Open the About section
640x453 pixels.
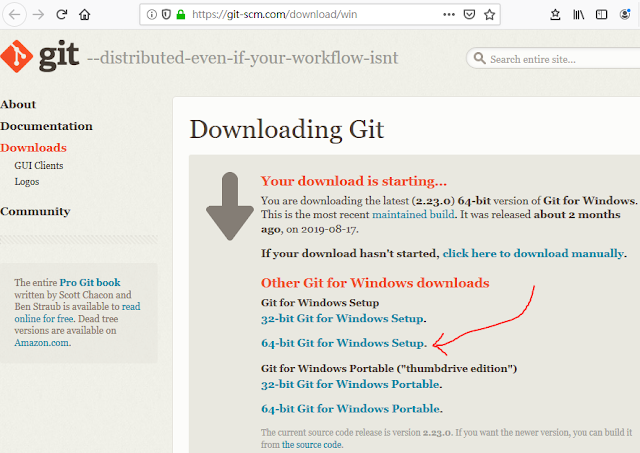(18, 104)
